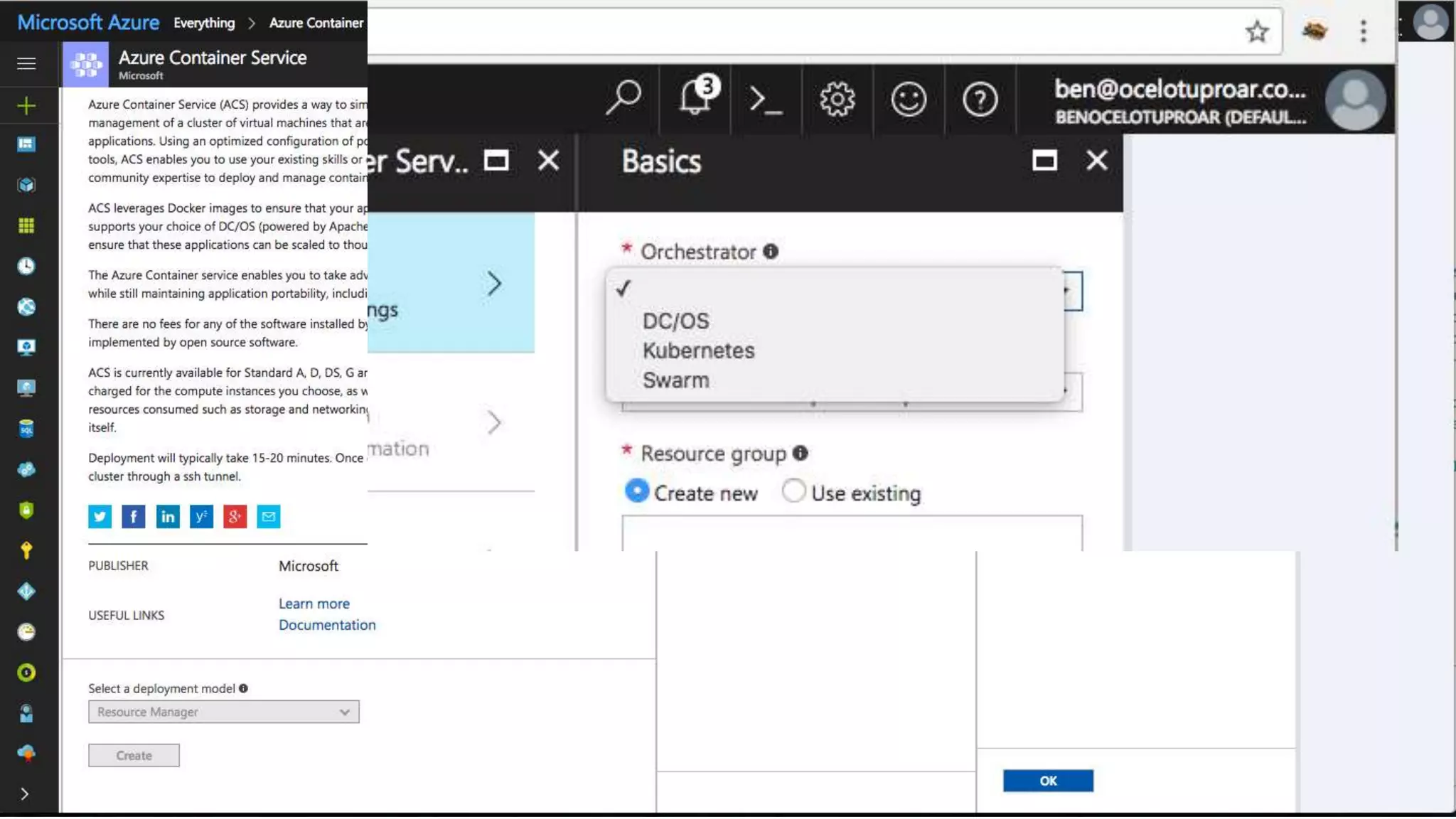
Task: Open the deployment model Resource Manager dropdown
Action: tap(223, 712)
